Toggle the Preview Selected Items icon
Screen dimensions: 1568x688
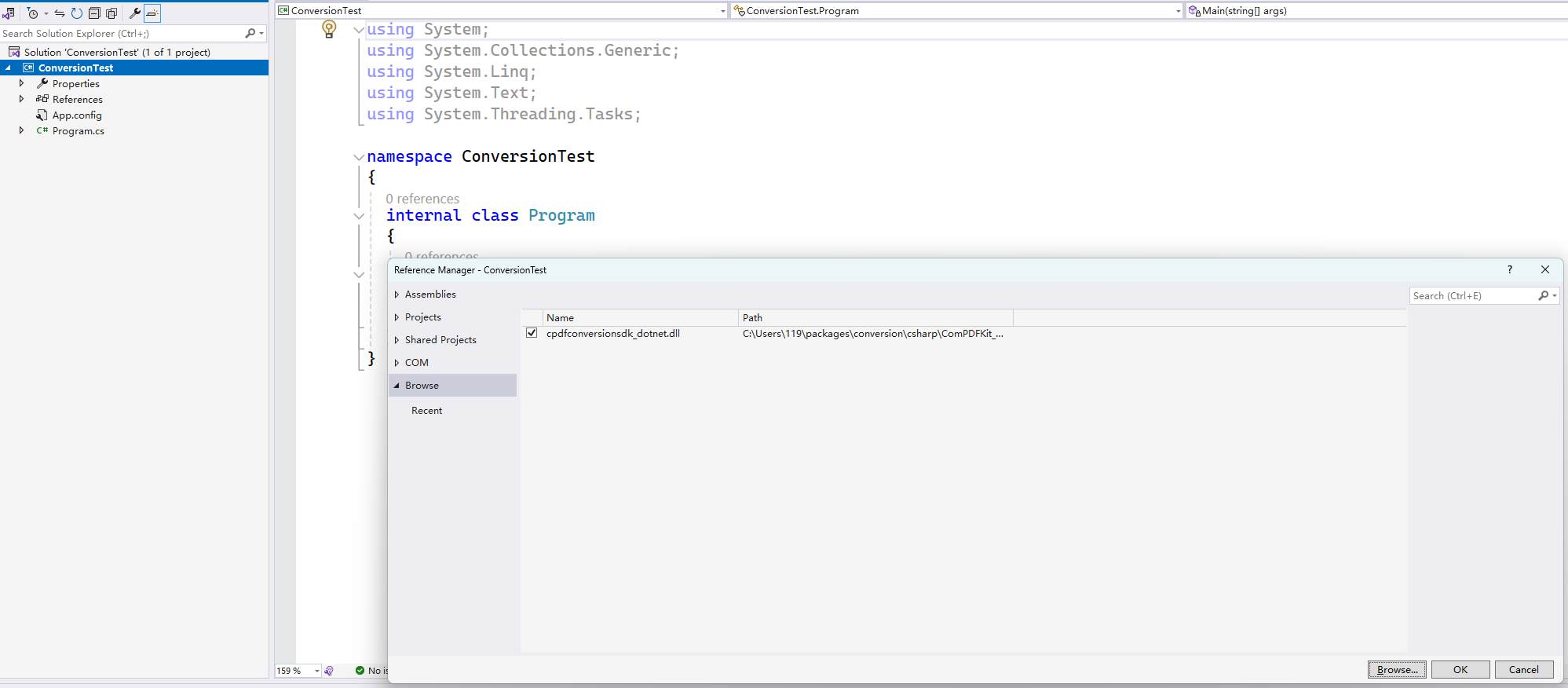(x=152, y=13)
